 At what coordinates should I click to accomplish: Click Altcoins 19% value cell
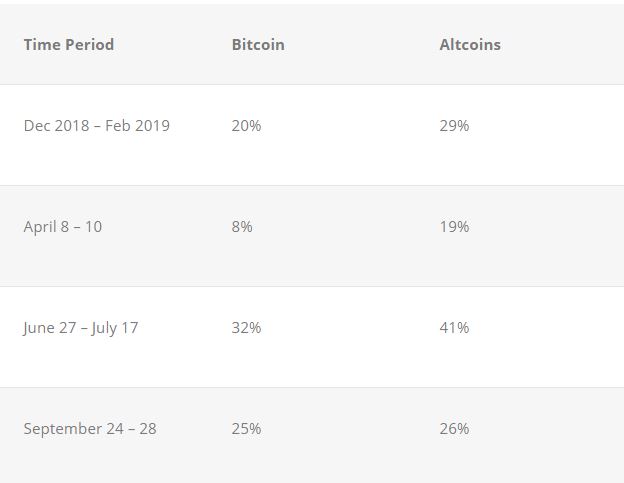[454, 227]
